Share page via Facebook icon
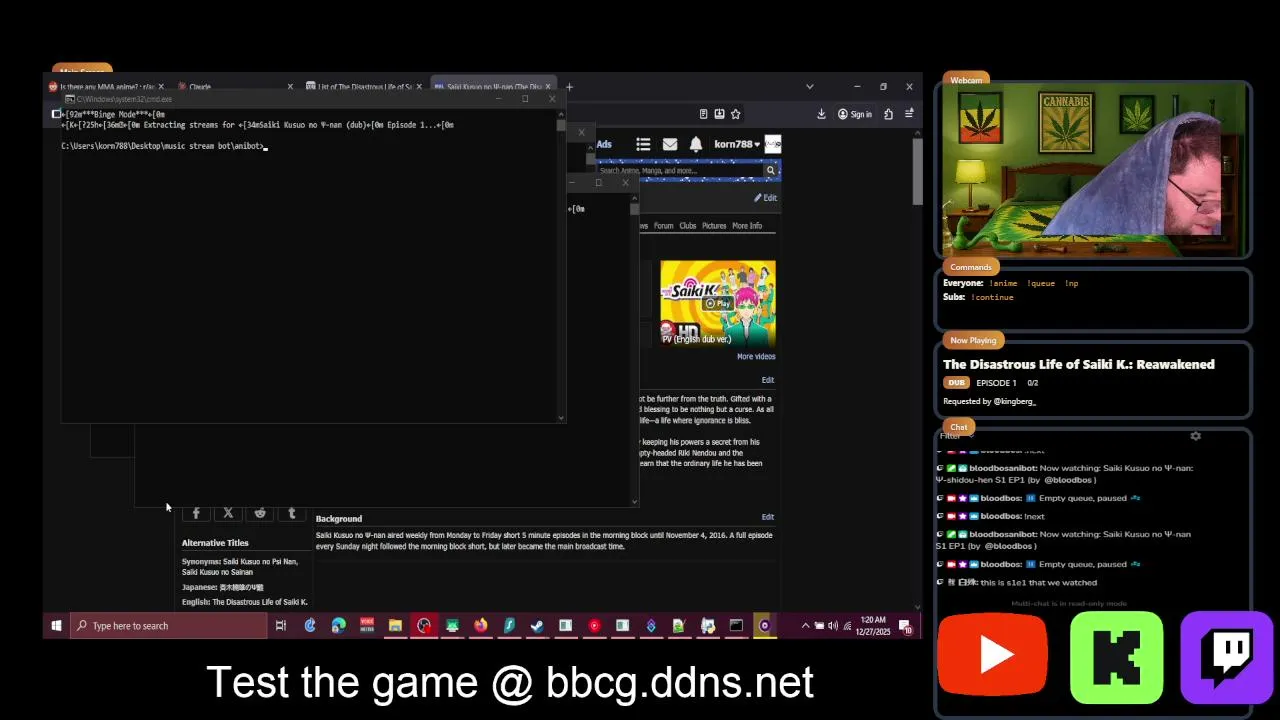 (196, 513)
